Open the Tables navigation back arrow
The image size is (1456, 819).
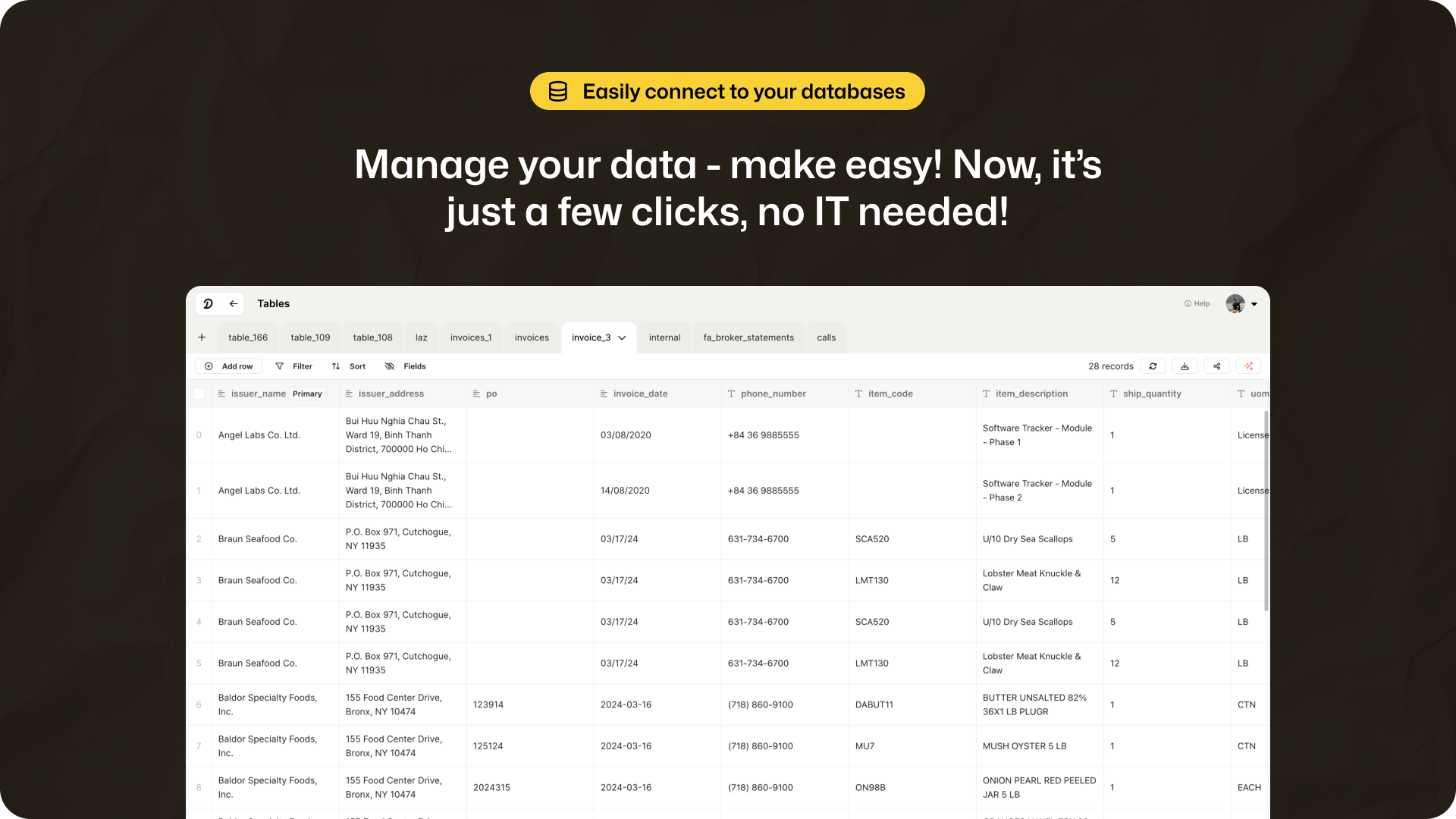[233, 303]
